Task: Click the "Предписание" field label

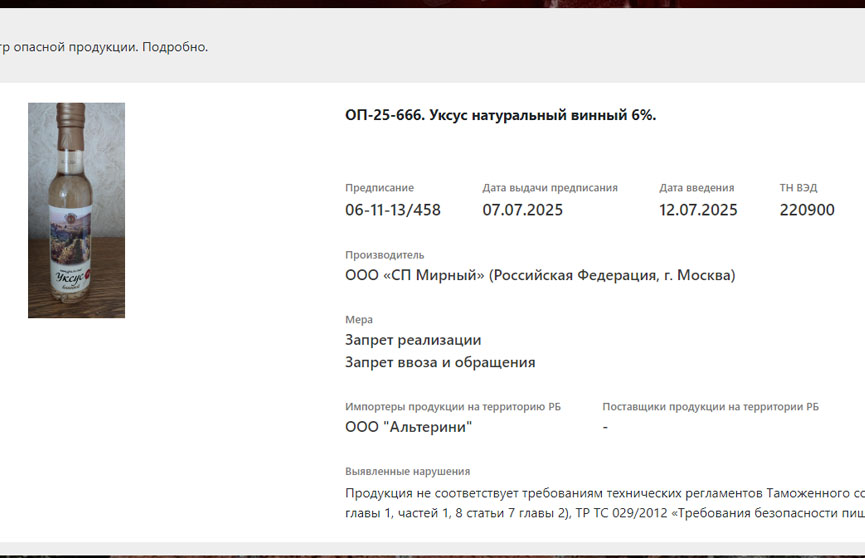Action: 379,188
